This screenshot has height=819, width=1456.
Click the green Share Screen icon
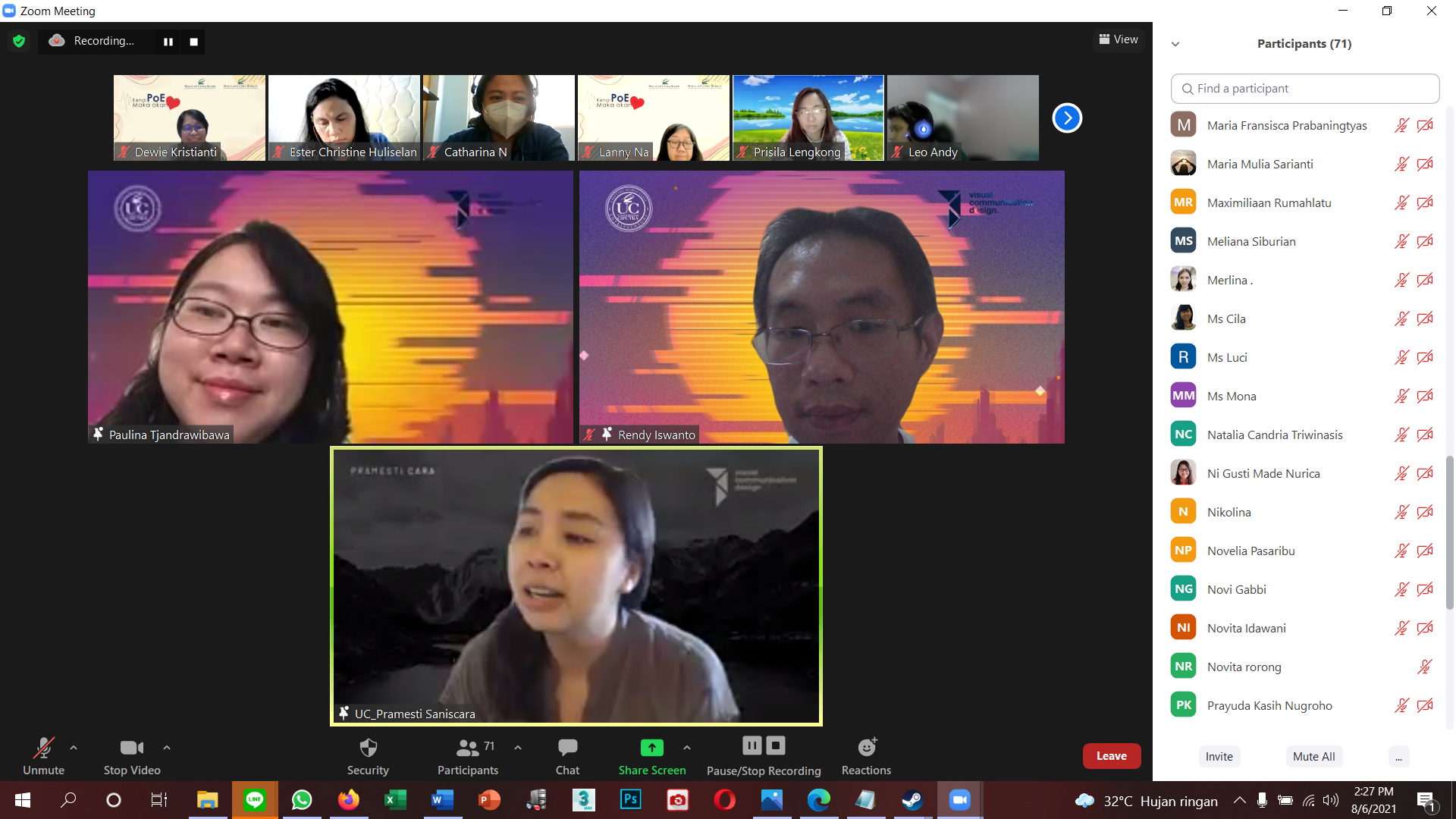[651, 748]
